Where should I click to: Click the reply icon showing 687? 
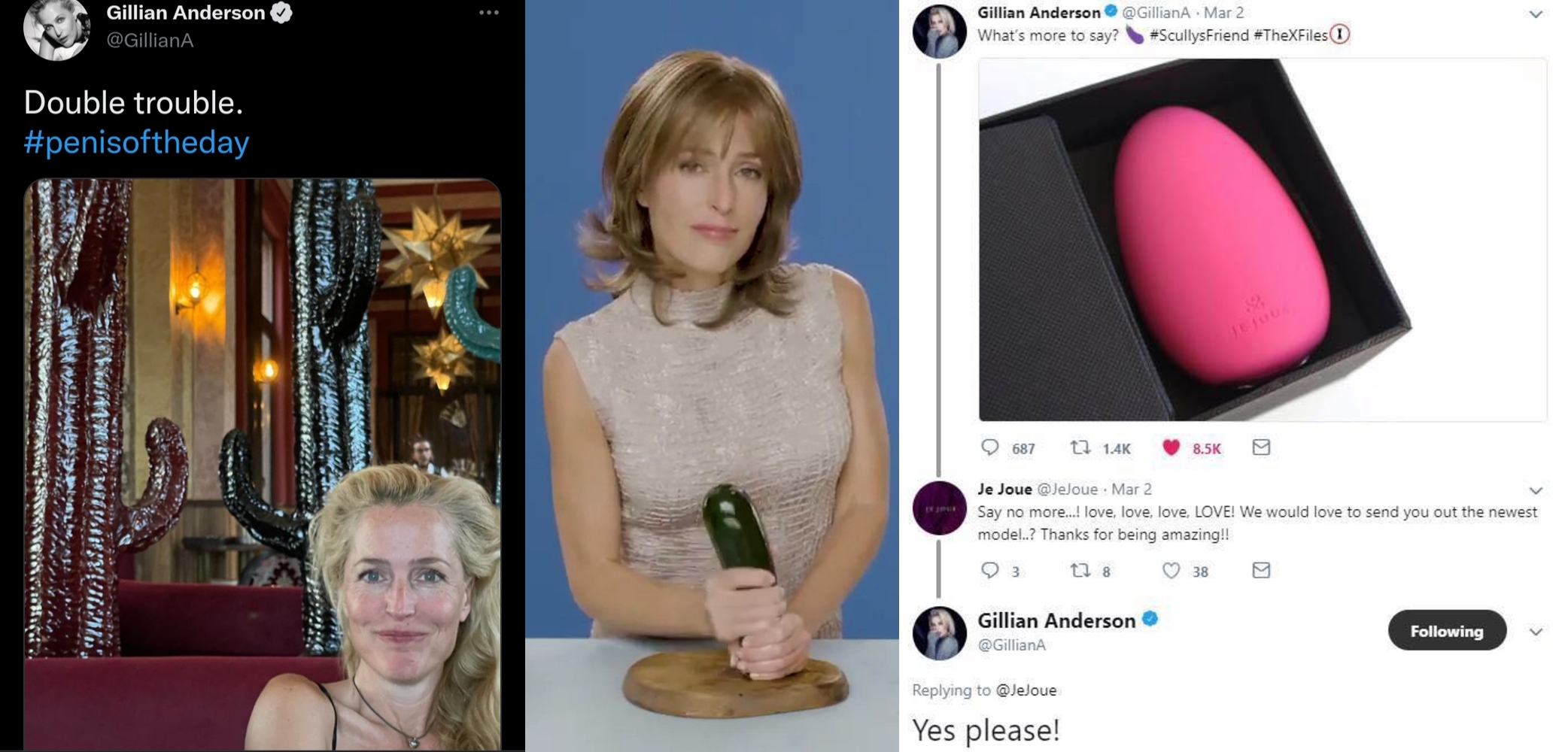tap(990, 447)
